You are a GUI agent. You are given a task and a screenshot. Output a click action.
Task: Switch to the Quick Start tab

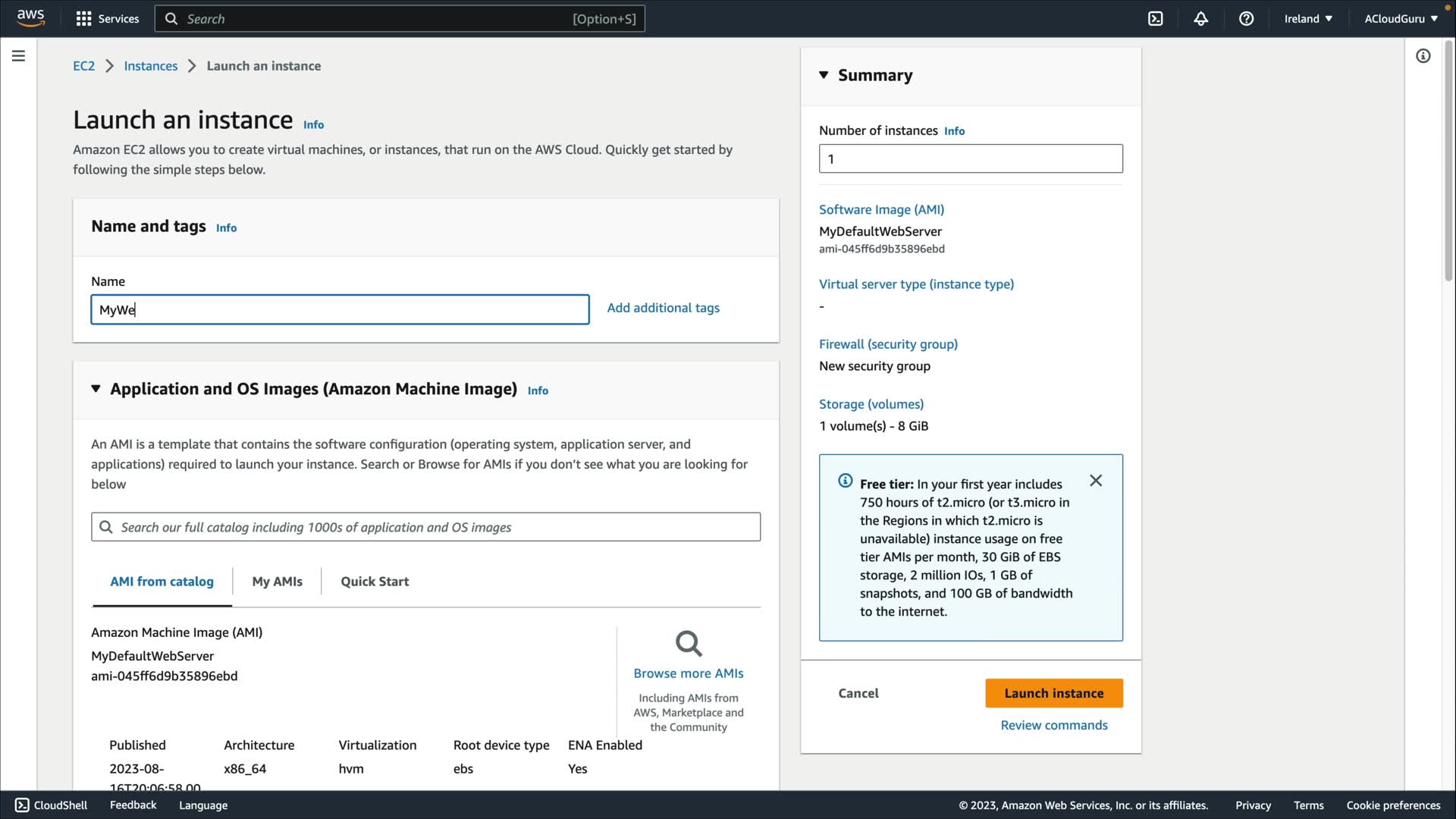[x=374, y=582]
